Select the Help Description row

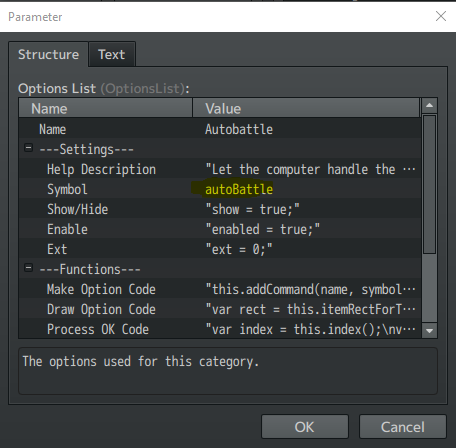220,169
